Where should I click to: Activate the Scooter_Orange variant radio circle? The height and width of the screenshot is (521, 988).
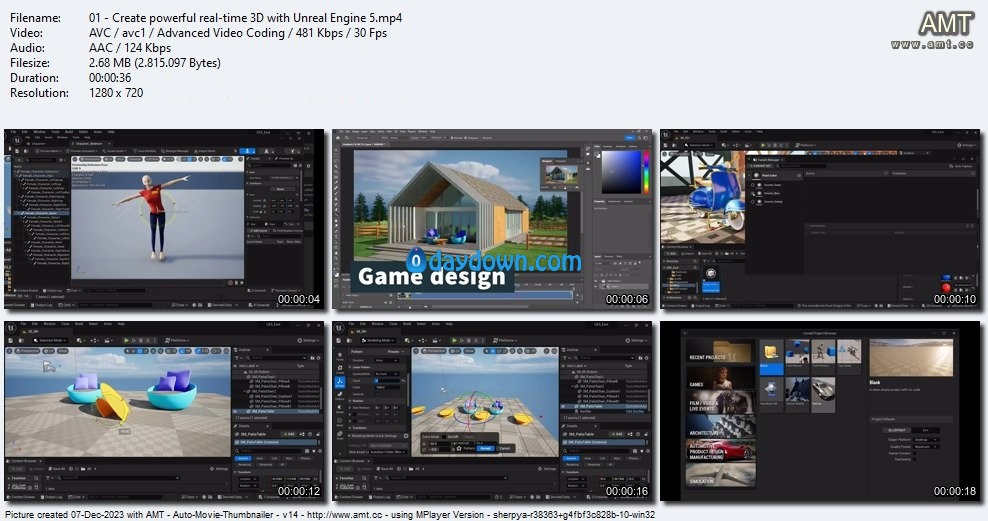click(752, 202)
